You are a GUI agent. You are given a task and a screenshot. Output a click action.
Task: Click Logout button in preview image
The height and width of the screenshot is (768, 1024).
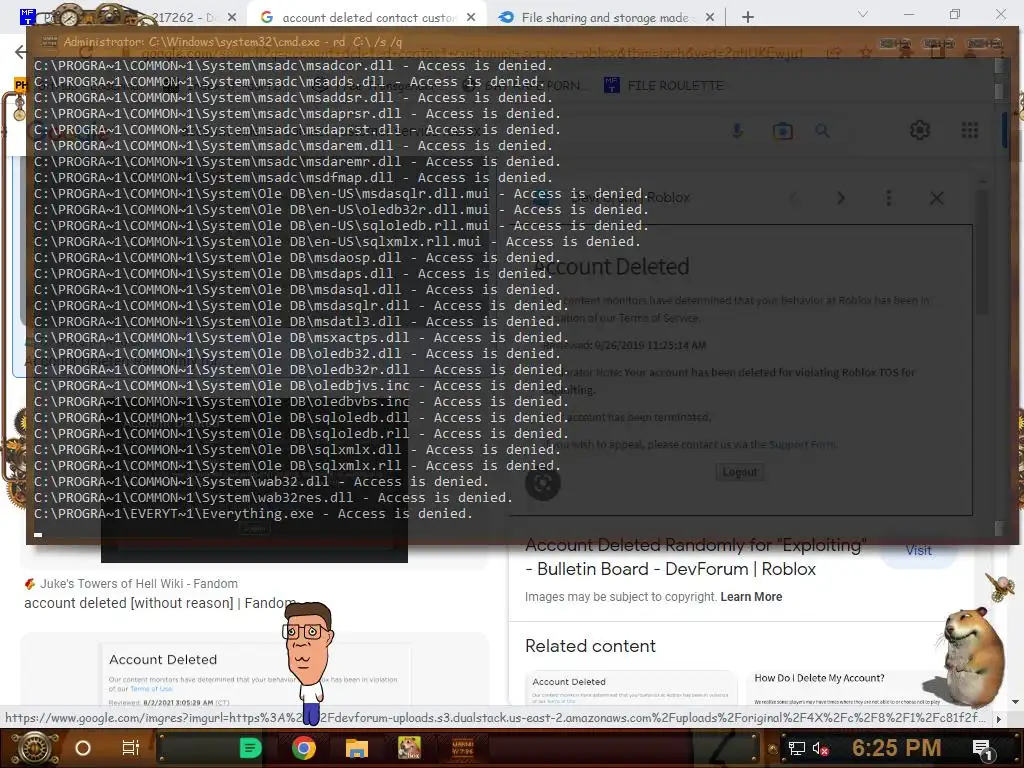739,472
